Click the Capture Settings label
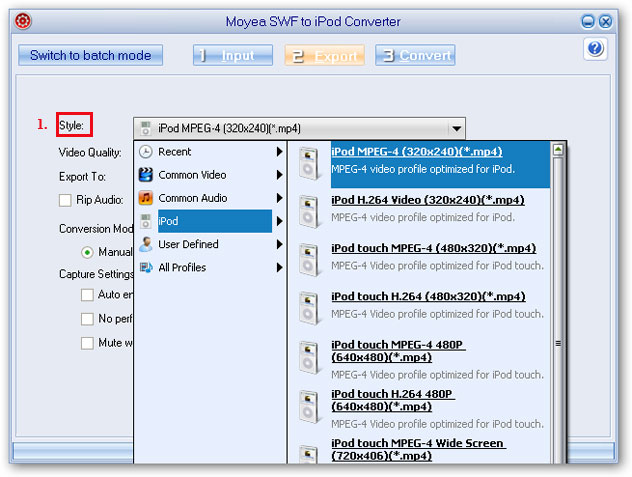The height and width of the screenshot is (477, 632). [96, 274]
